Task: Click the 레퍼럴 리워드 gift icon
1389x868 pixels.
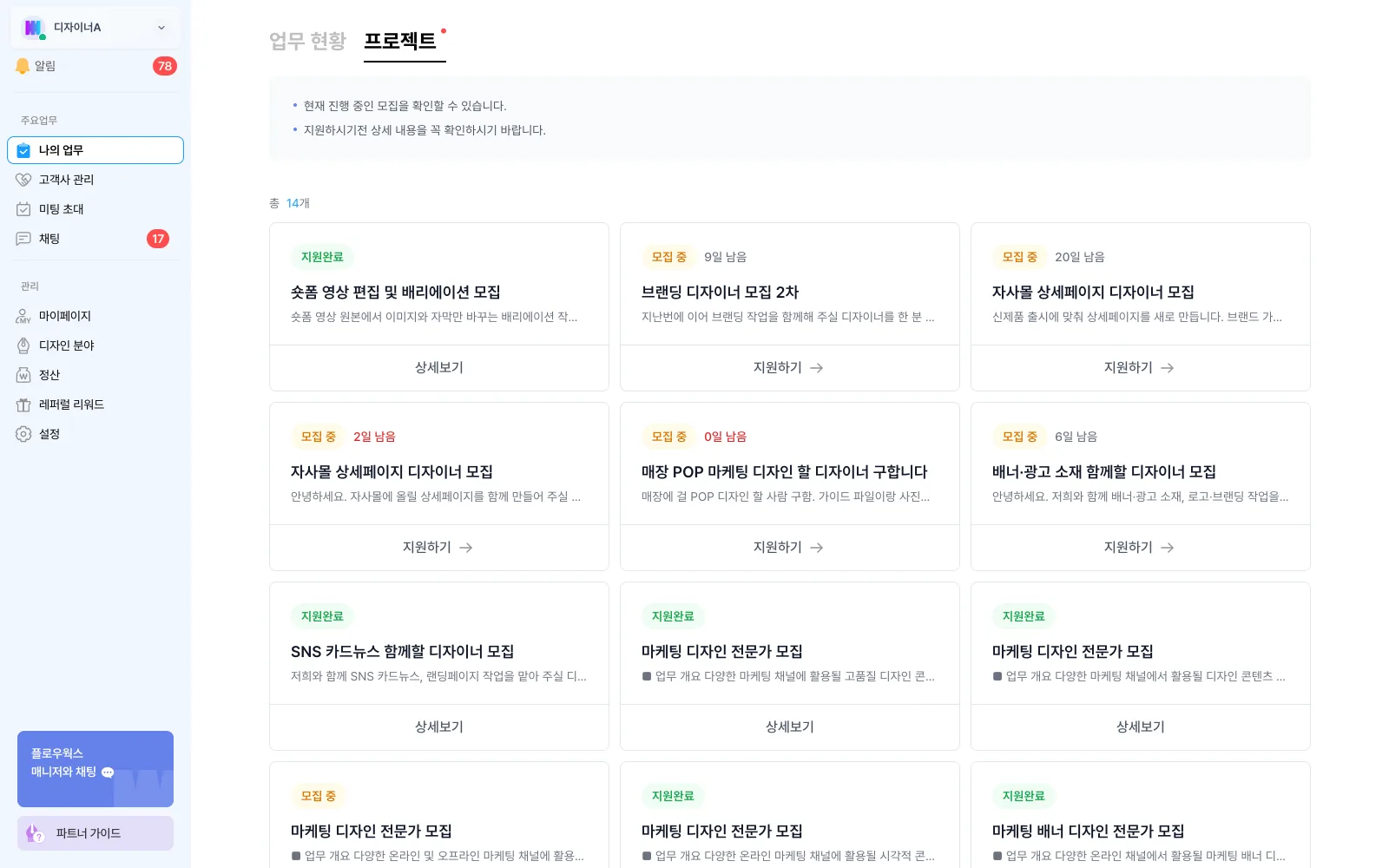Action: click(23, 404)
